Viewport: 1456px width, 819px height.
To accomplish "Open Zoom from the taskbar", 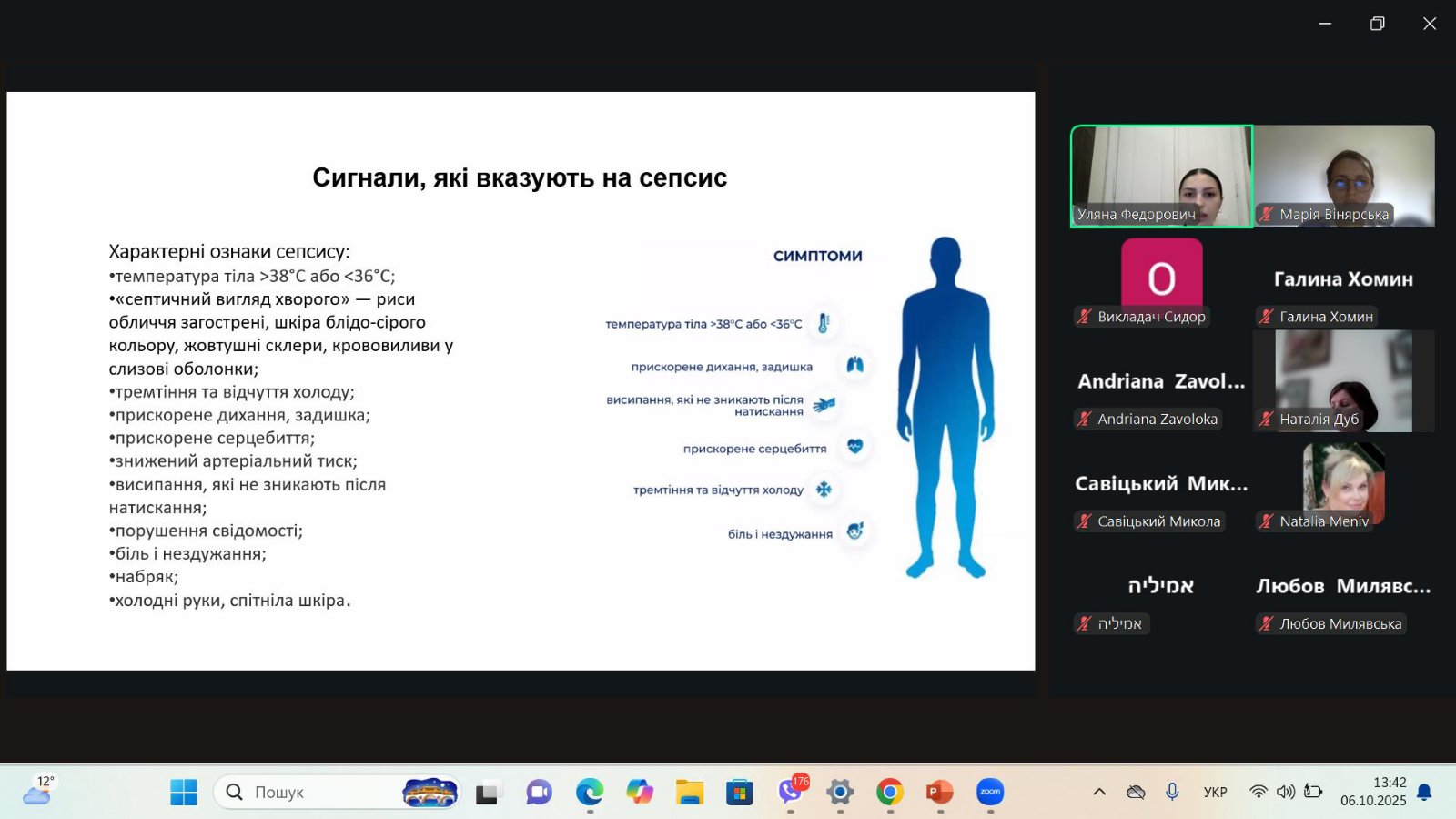I will tap(990, 792).
